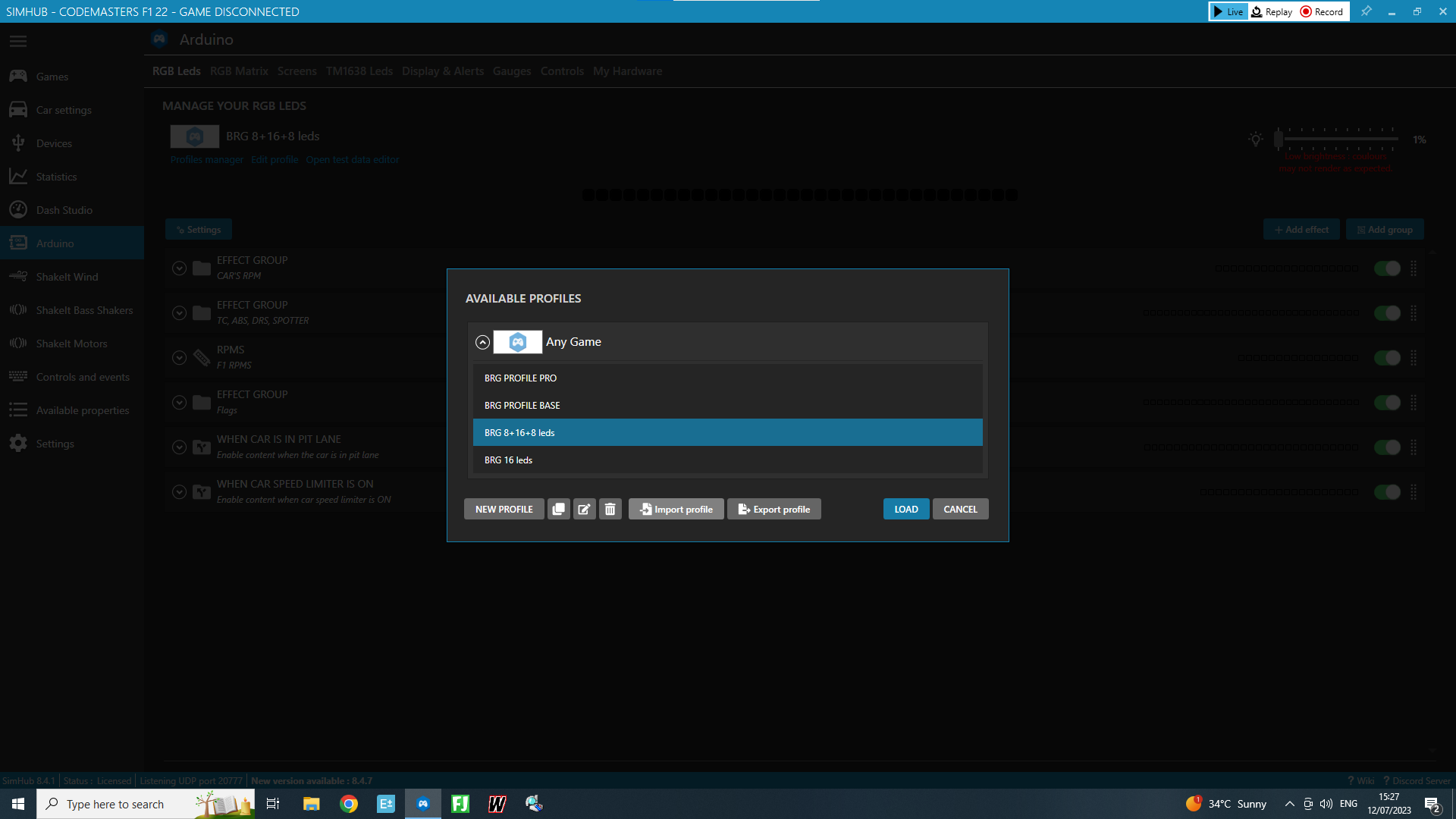The height and width of the screenshot is (819, 1456).
Task: Click the edit profile pencil icon
Action: pyautogui.click(x=585, y=510)
